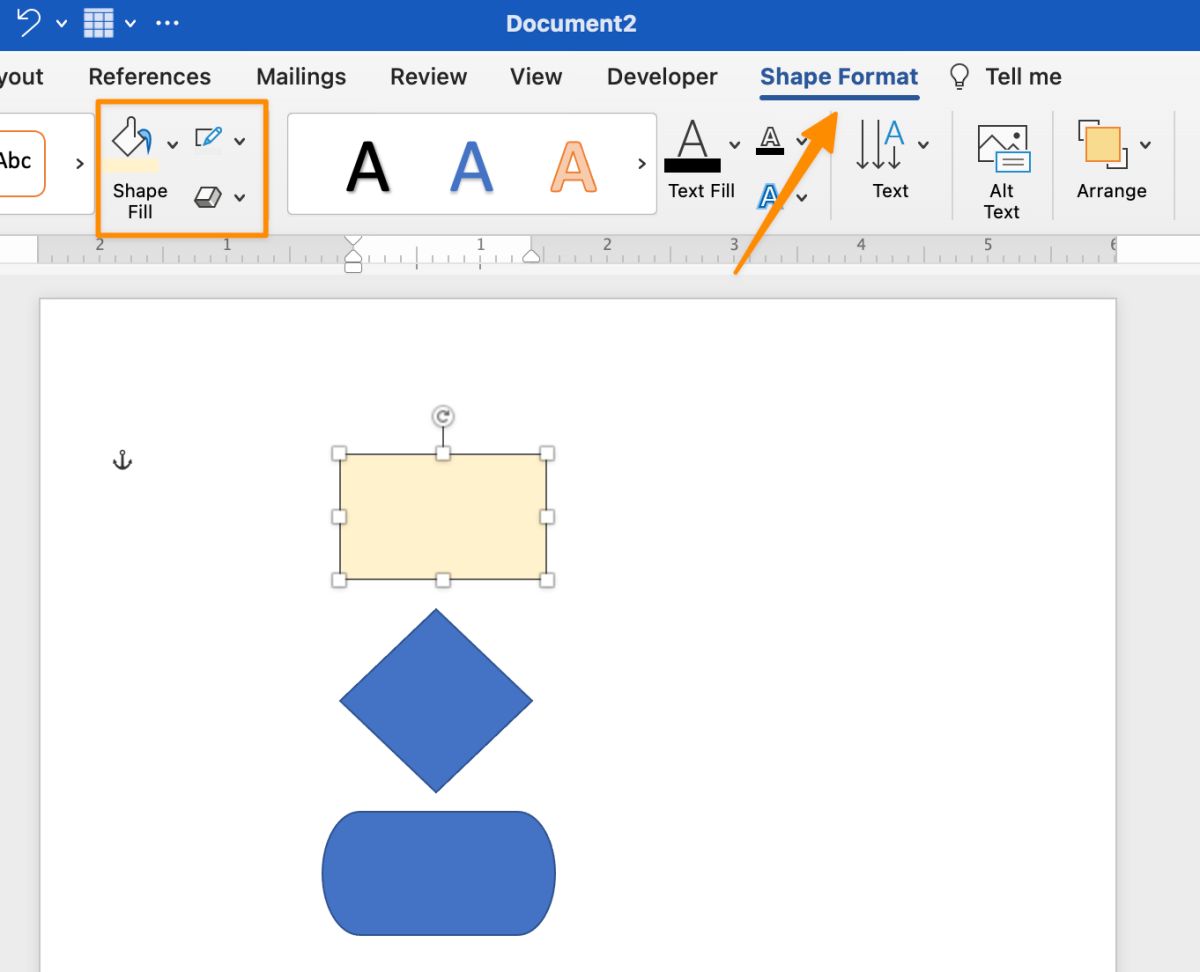Click the Shape Outline pen icon
This screenshot has width=1200, height=972.
pyautogui.click(x=208, y=137)
